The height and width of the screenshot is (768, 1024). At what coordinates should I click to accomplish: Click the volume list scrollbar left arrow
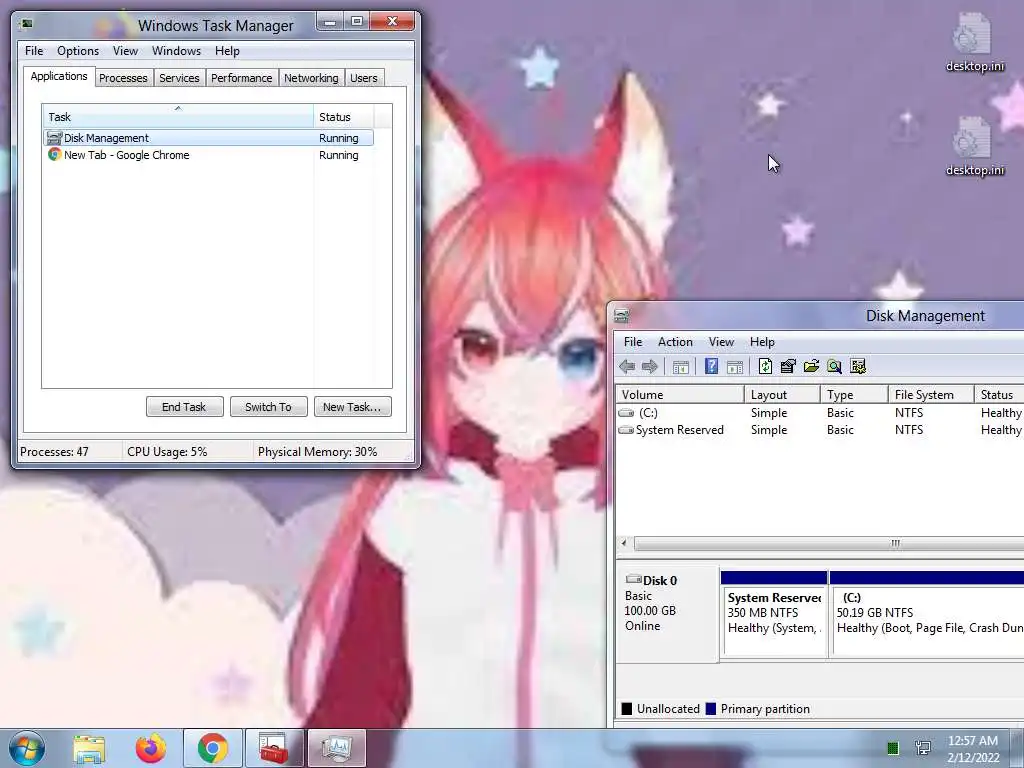tap(624, 543)
